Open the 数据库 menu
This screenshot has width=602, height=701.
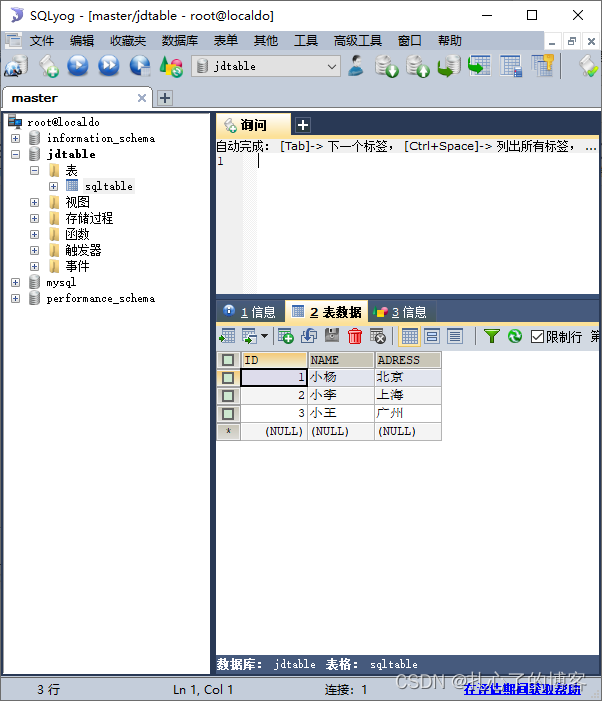(x=179, y=40)
